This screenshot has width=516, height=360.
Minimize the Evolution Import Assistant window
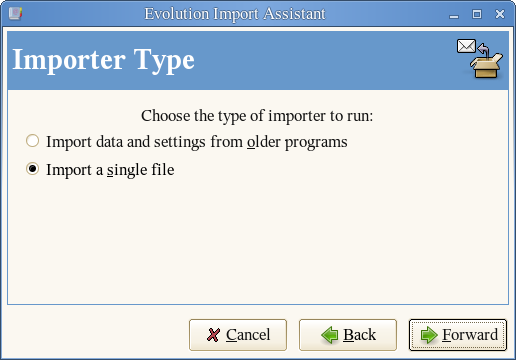(454, 15)
